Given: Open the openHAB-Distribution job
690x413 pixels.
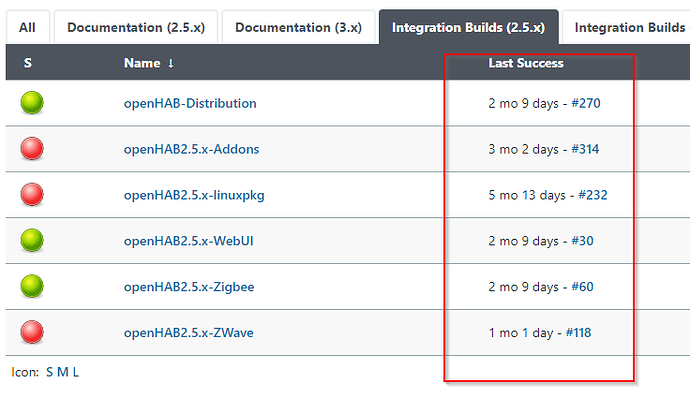Looking at the screenshot, I should click(190, 103).
